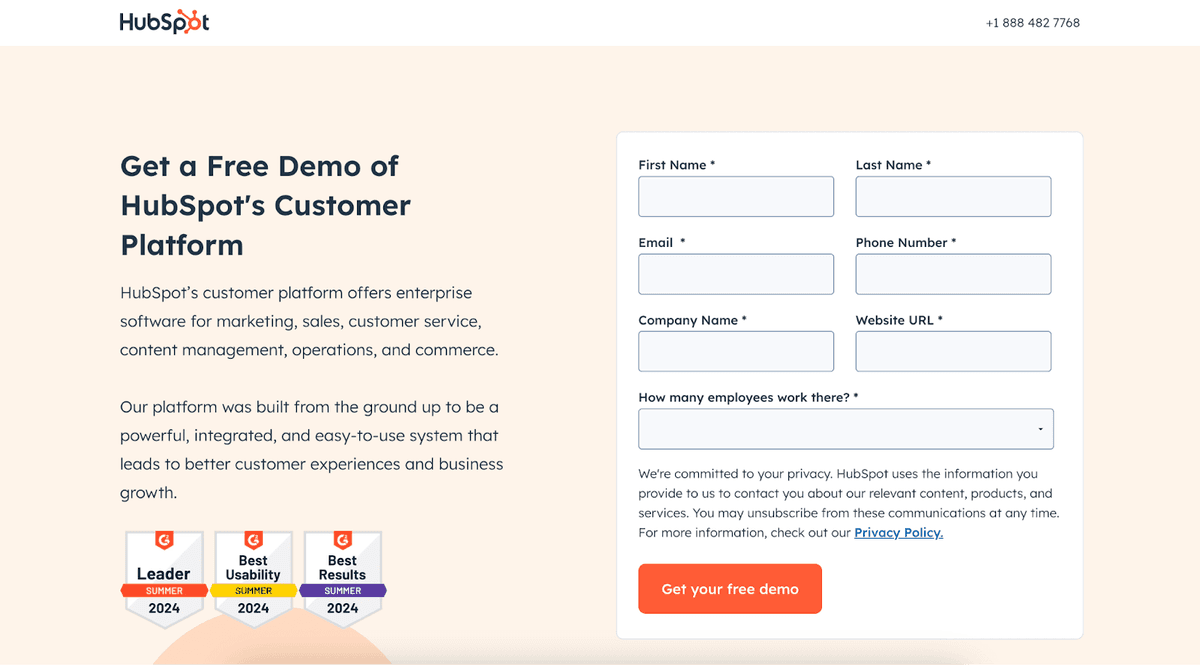Click into the Email input field
Image resolution: width=1200 pixels, height=665 pixels.
736,274
